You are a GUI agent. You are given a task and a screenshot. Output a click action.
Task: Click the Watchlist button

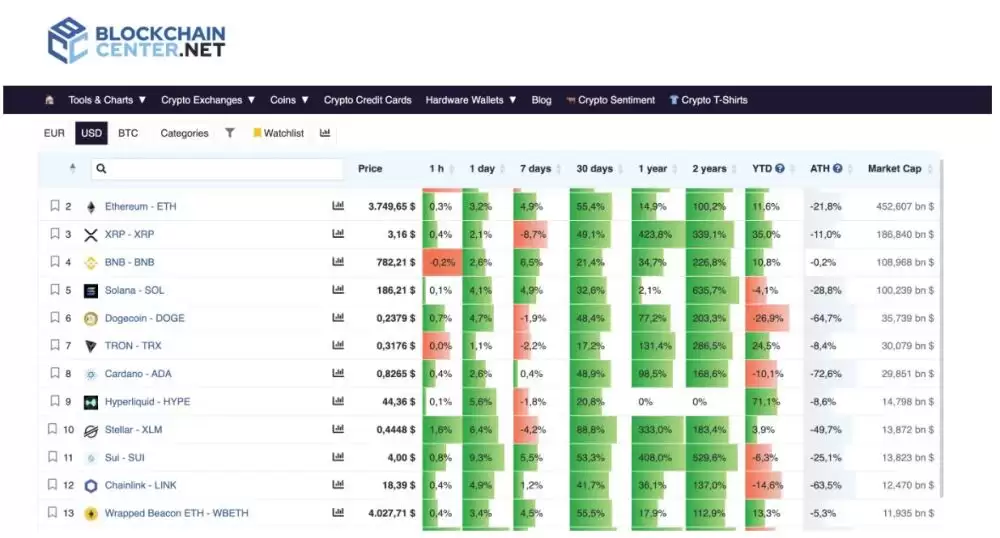tap(278, 133)
